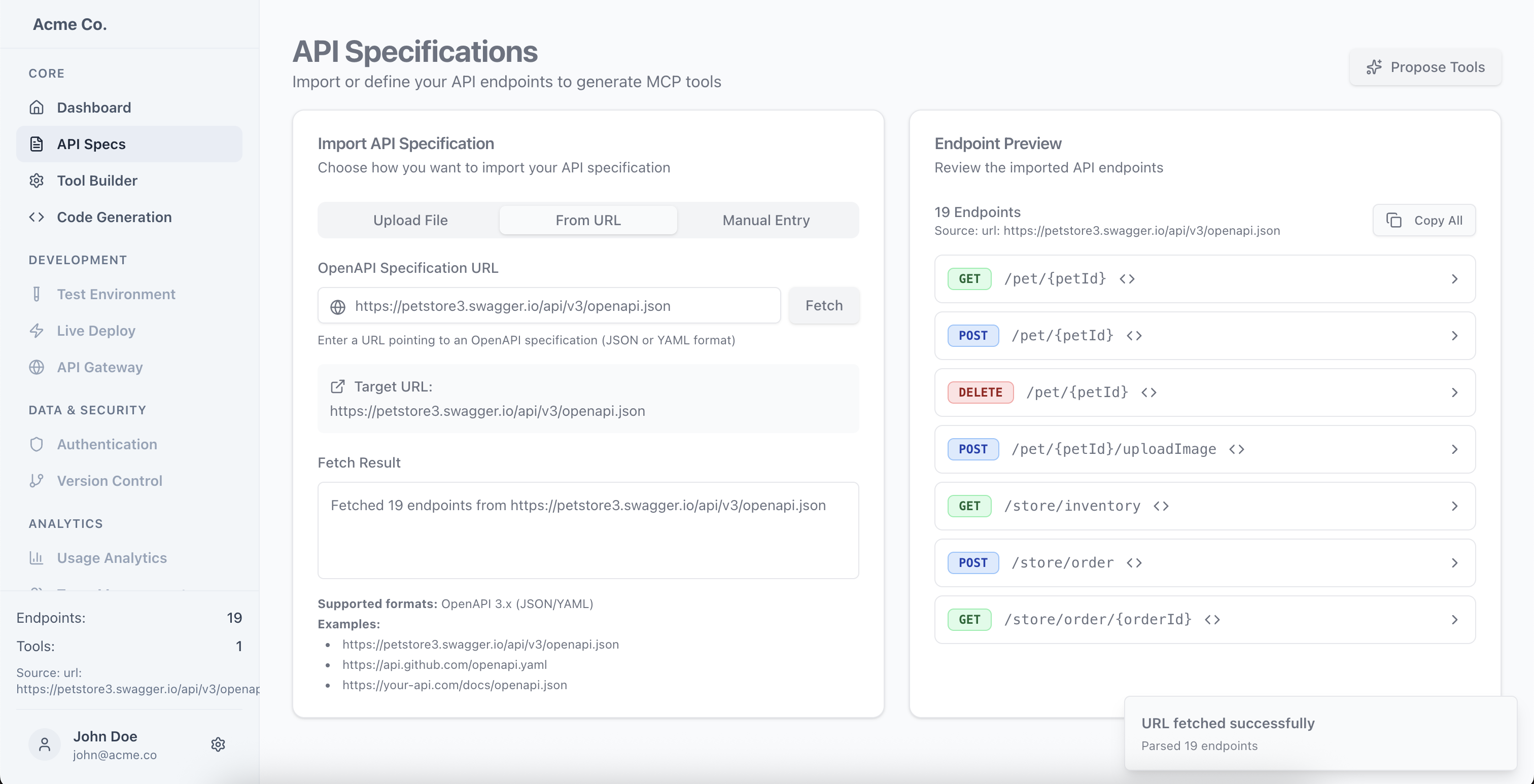Switch to the Manual Entry tab
The width and height of the screenshot is (1534, 784).
[765, 220]
